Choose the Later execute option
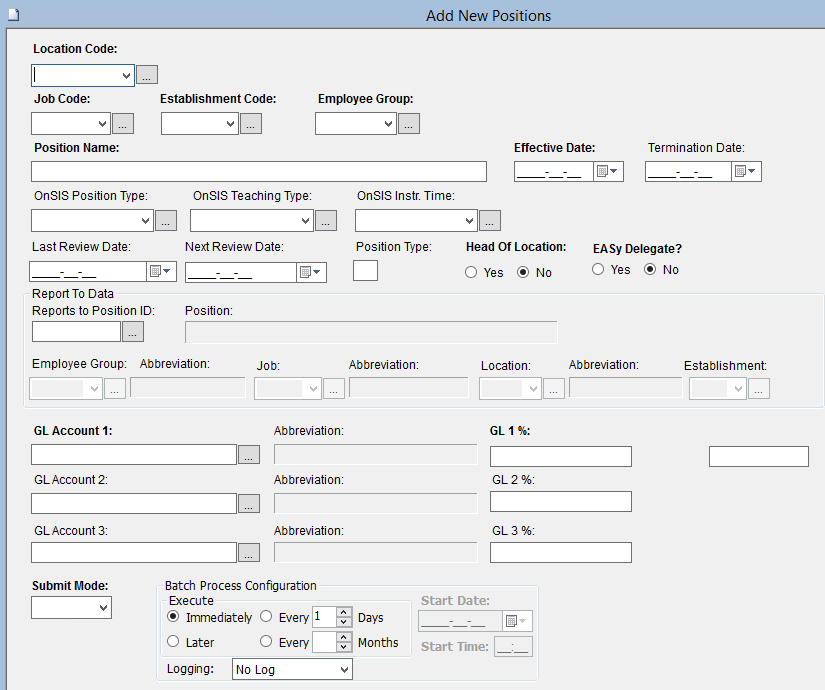This screenshot has width=825, height=690. (x=174, y=642)
